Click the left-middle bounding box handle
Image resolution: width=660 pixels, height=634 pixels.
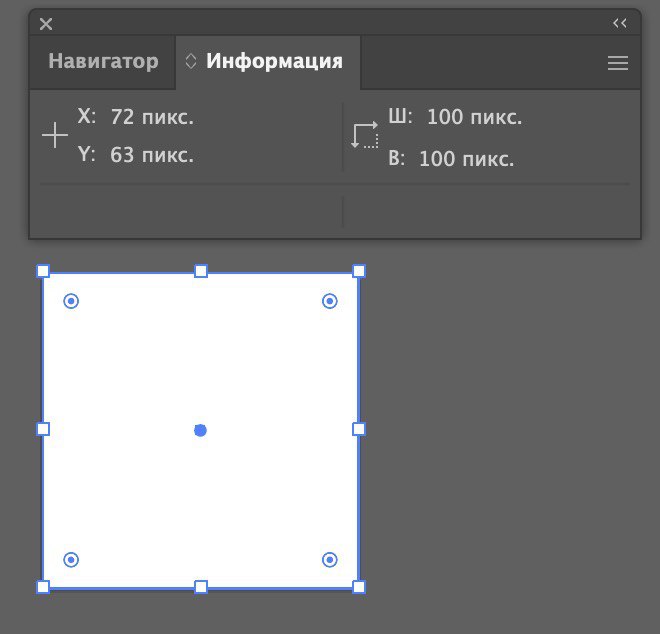[43, 429]
